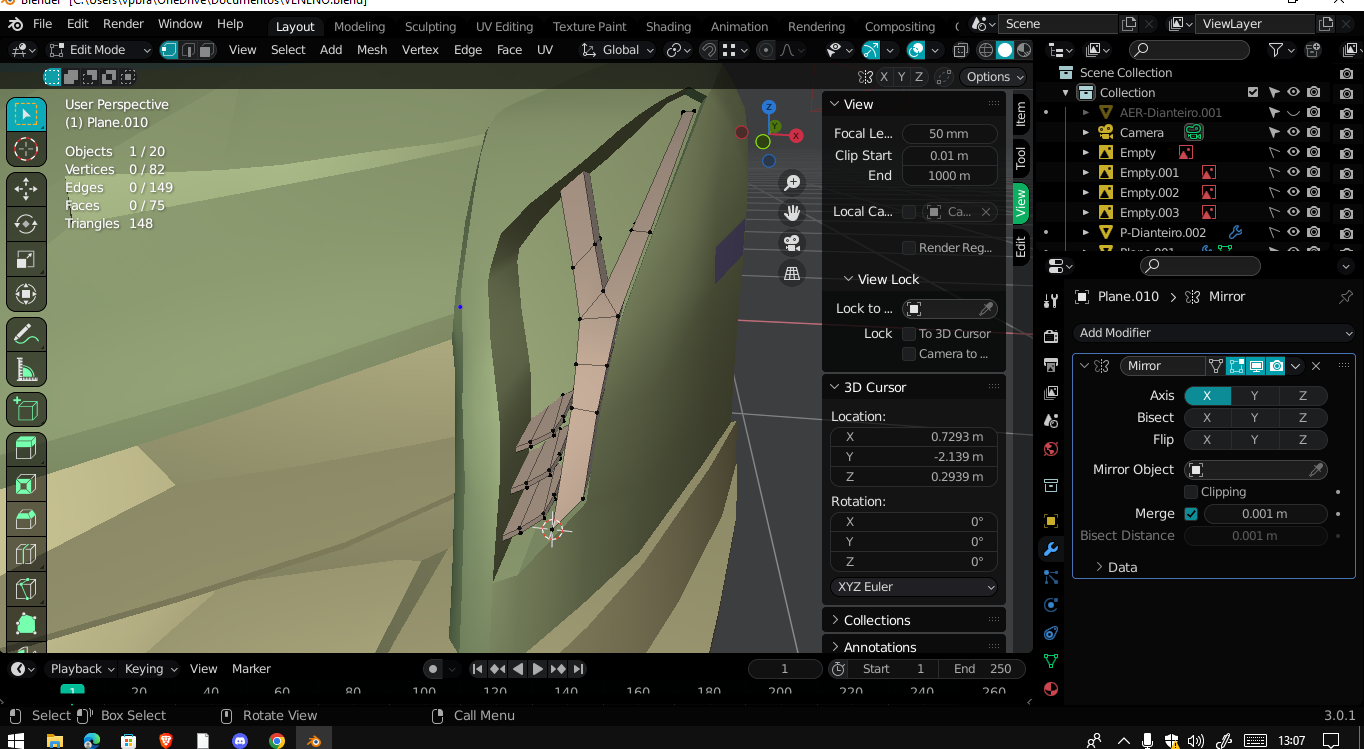Open the Render properties tab

click(x=1051, y=336)
